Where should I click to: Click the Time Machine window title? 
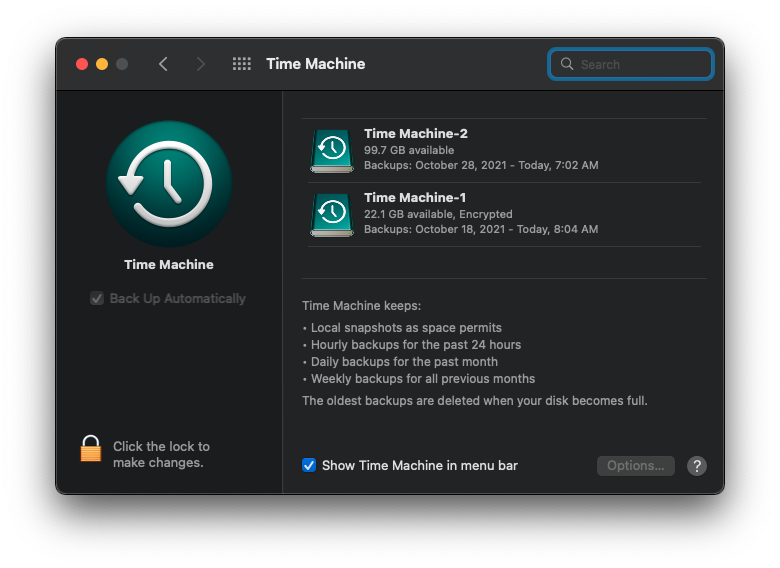[315, 64]
